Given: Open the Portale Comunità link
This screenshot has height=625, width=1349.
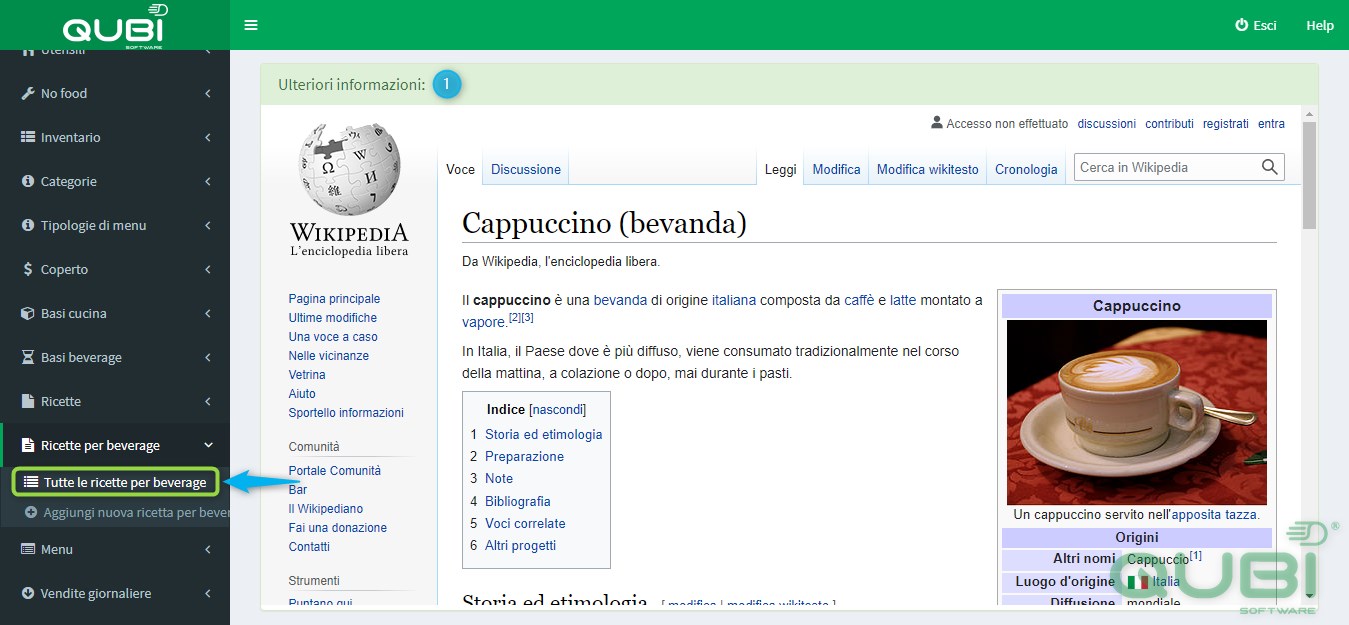Looking at the screenshot, I should tap(335, 471).
